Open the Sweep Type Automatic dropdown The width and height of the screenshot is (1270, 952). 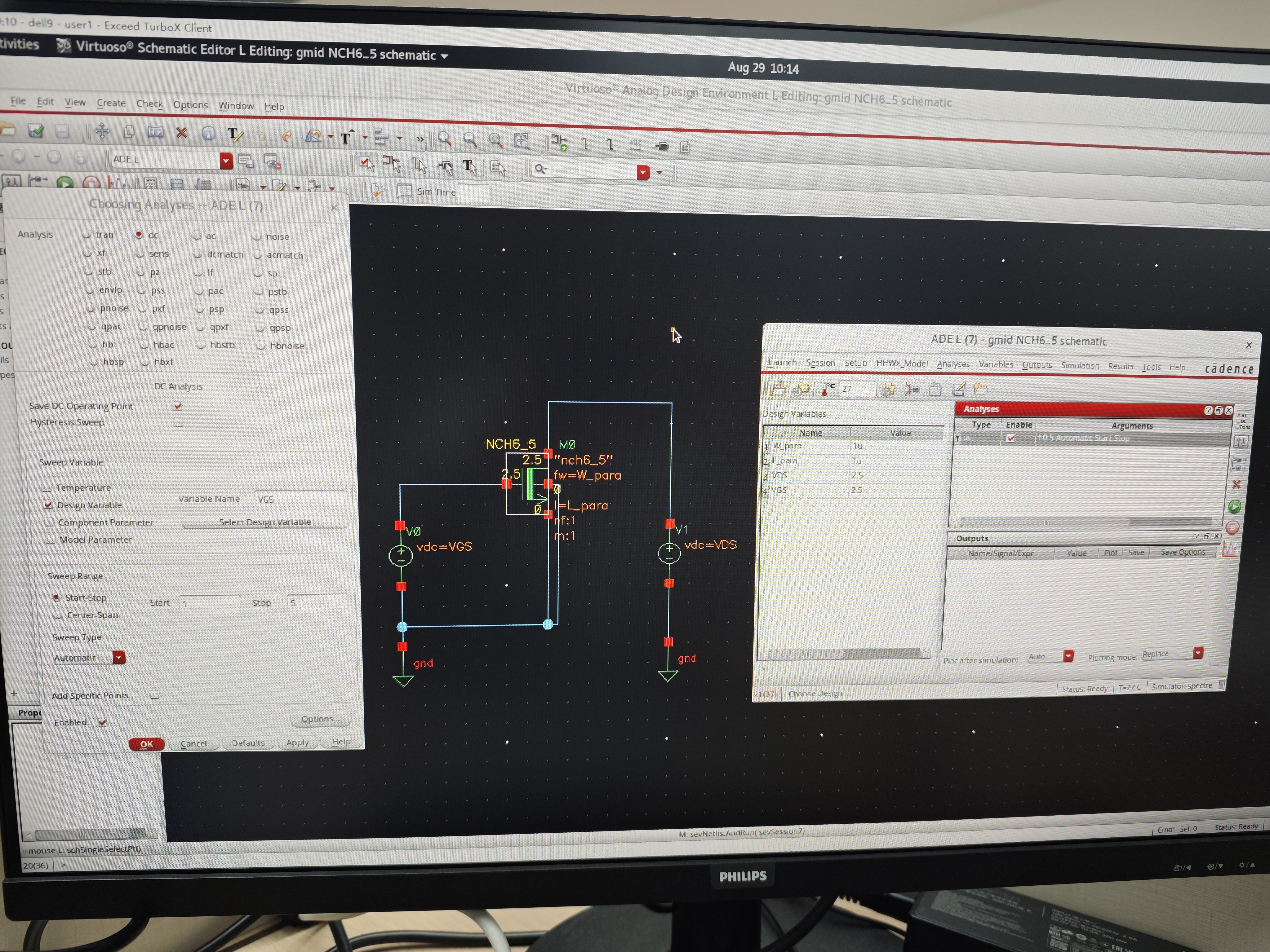119,658
